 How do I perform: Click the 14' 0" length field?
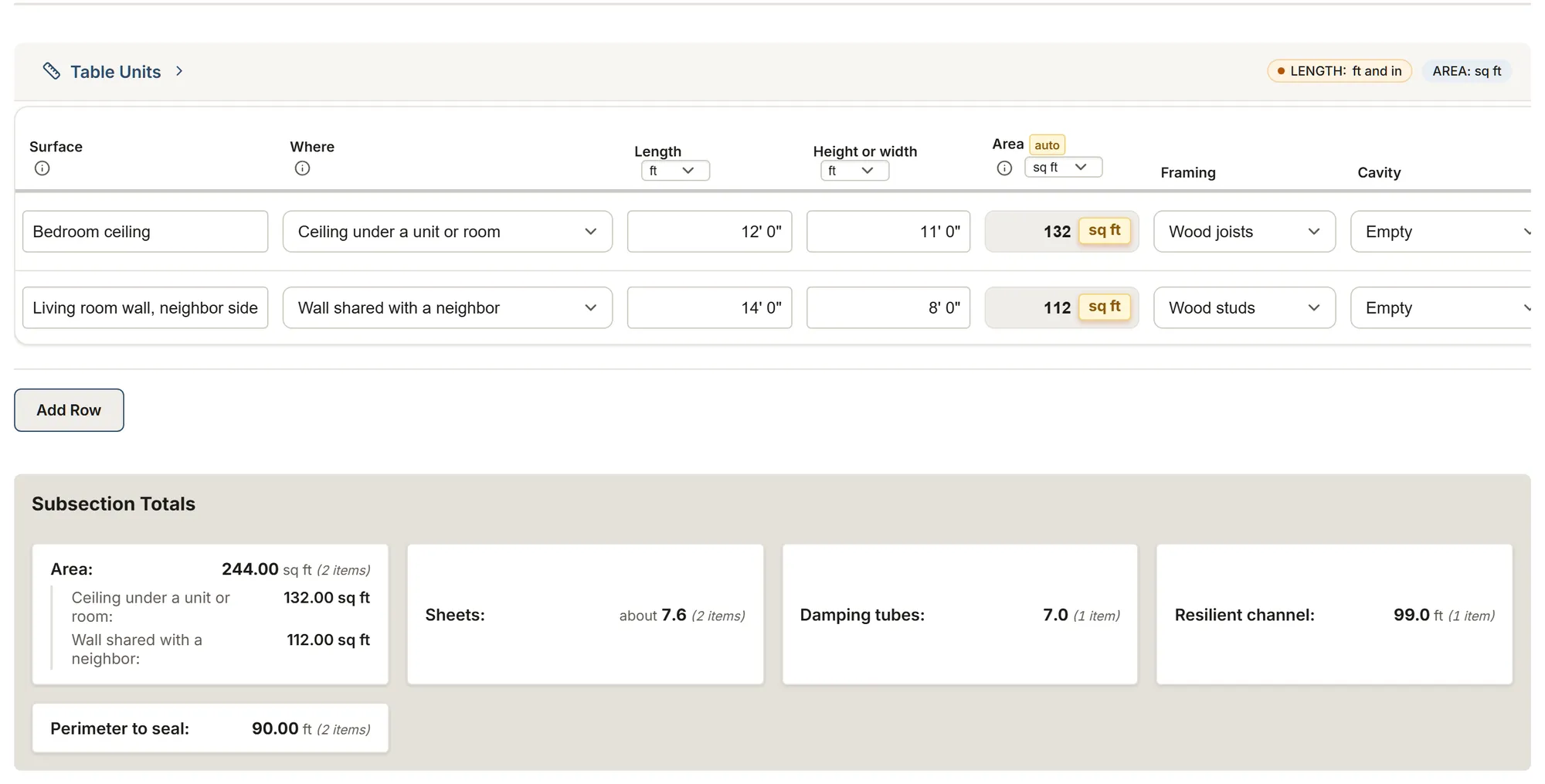709,307
